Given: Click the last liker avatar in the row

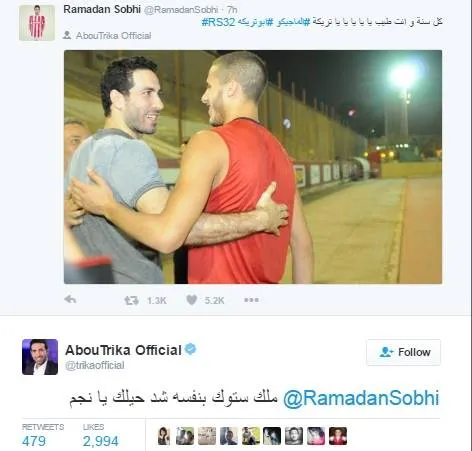Looking at the screenshot, I should pyautogui.click(x=338, y=436).
